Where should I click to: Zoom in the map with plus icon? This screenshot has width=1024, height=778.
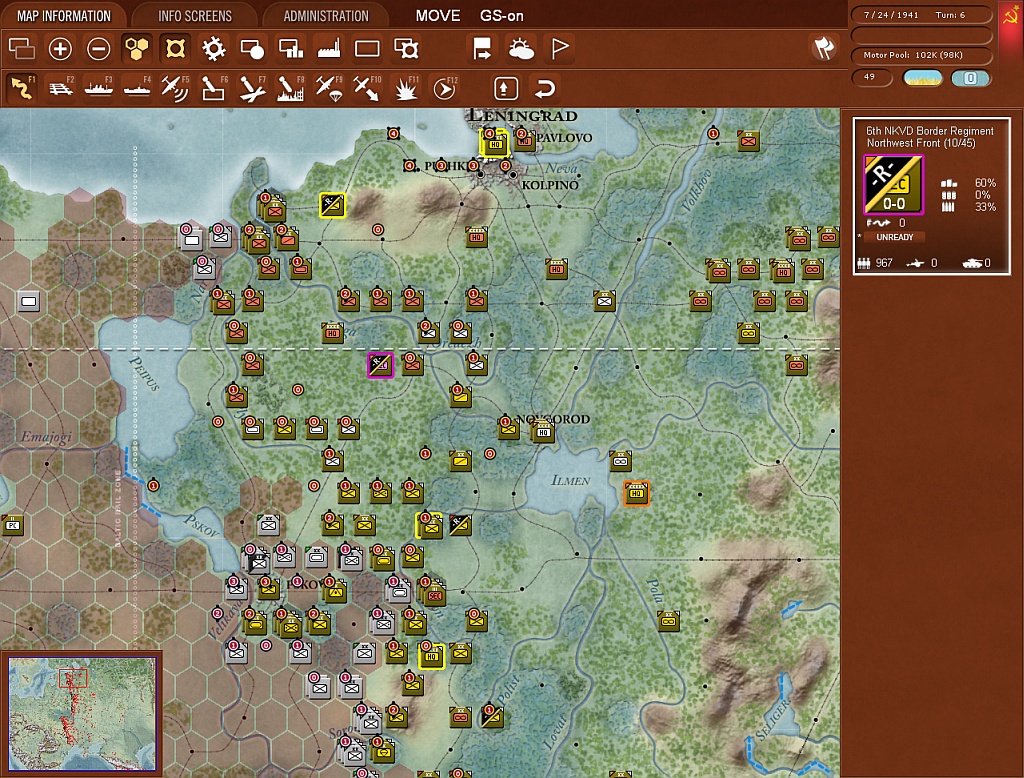60,48
